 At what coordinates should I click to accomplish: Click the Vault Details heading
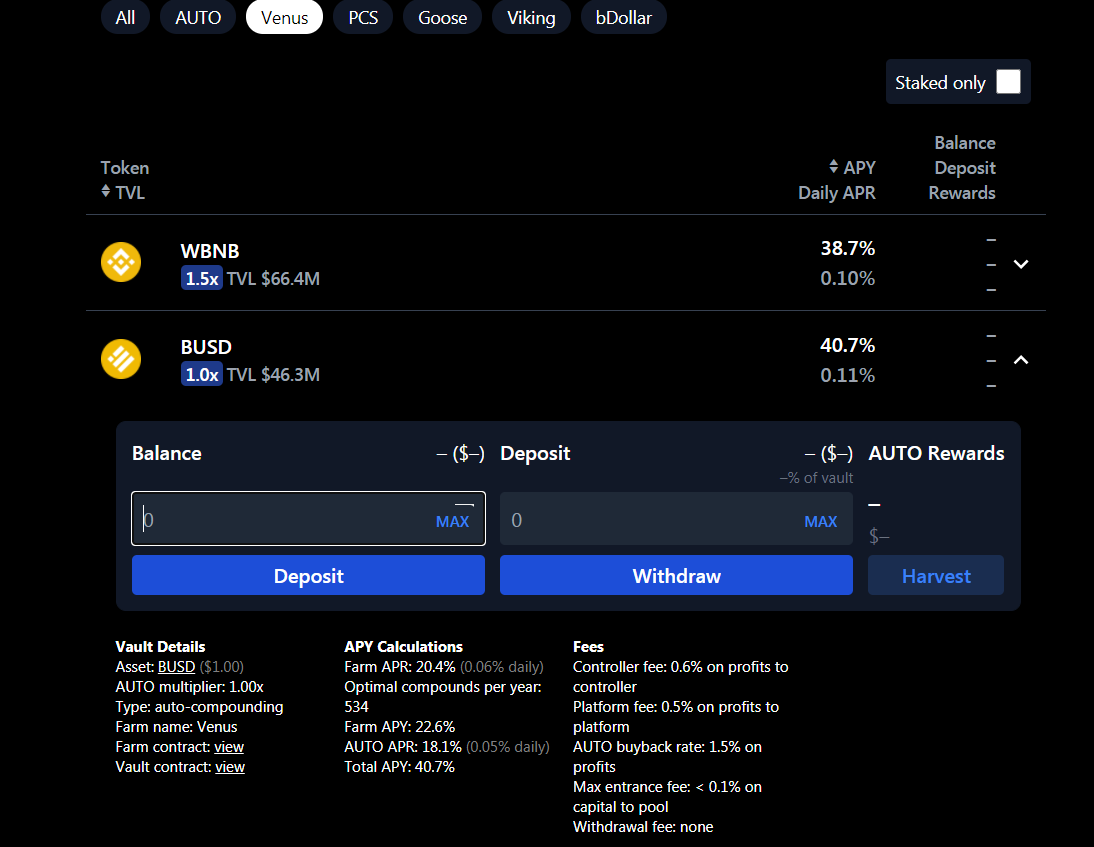(160, 647)
